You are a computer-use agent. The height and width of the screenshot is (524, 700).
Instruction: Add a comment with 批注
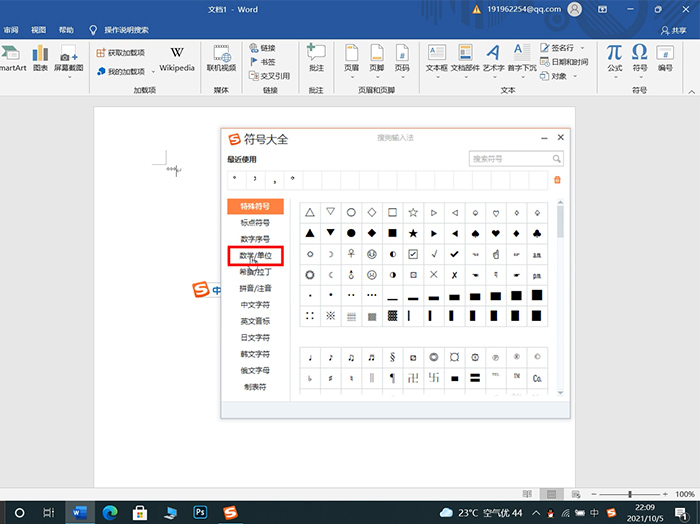click(316, 58)
